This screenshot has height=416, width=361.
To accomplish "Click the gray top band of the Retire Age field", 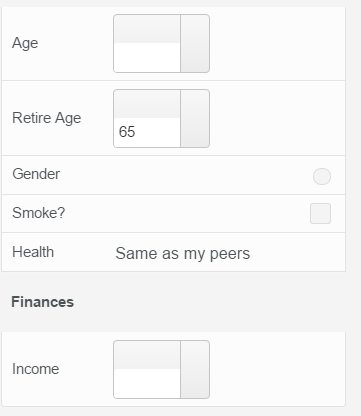I will click(147, 104).
